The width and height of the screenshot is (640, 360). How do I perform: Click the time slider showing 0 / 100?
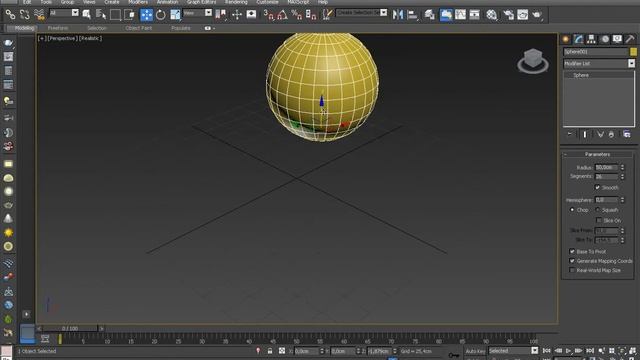(70, 328)
